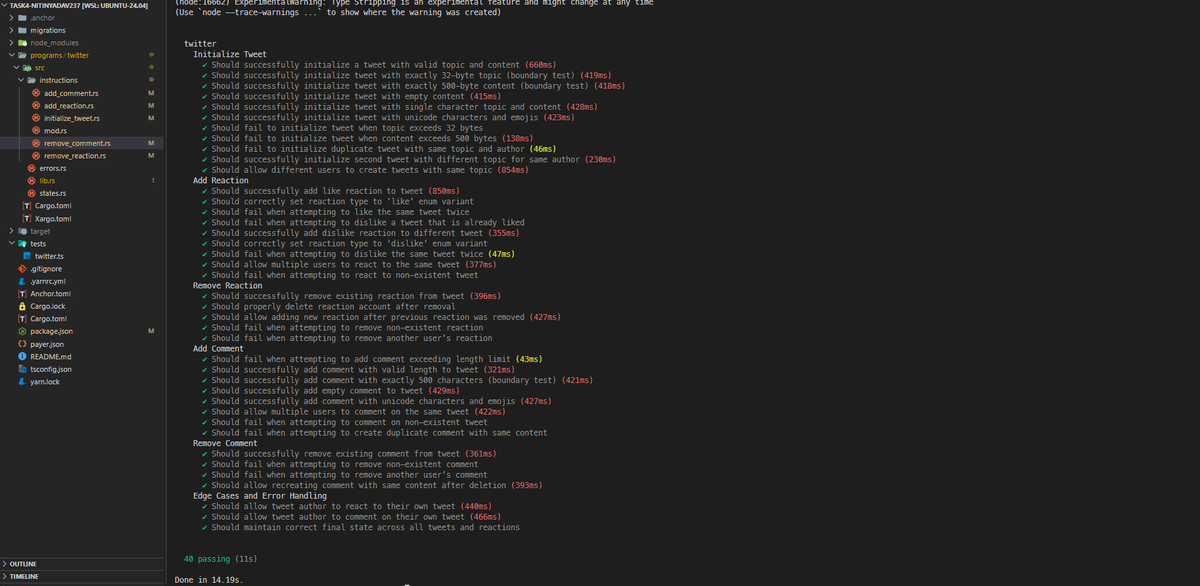Click the .yarnrc.yml yarn icon
Screen dimensions: 1200x586
[x=22, y=281]
